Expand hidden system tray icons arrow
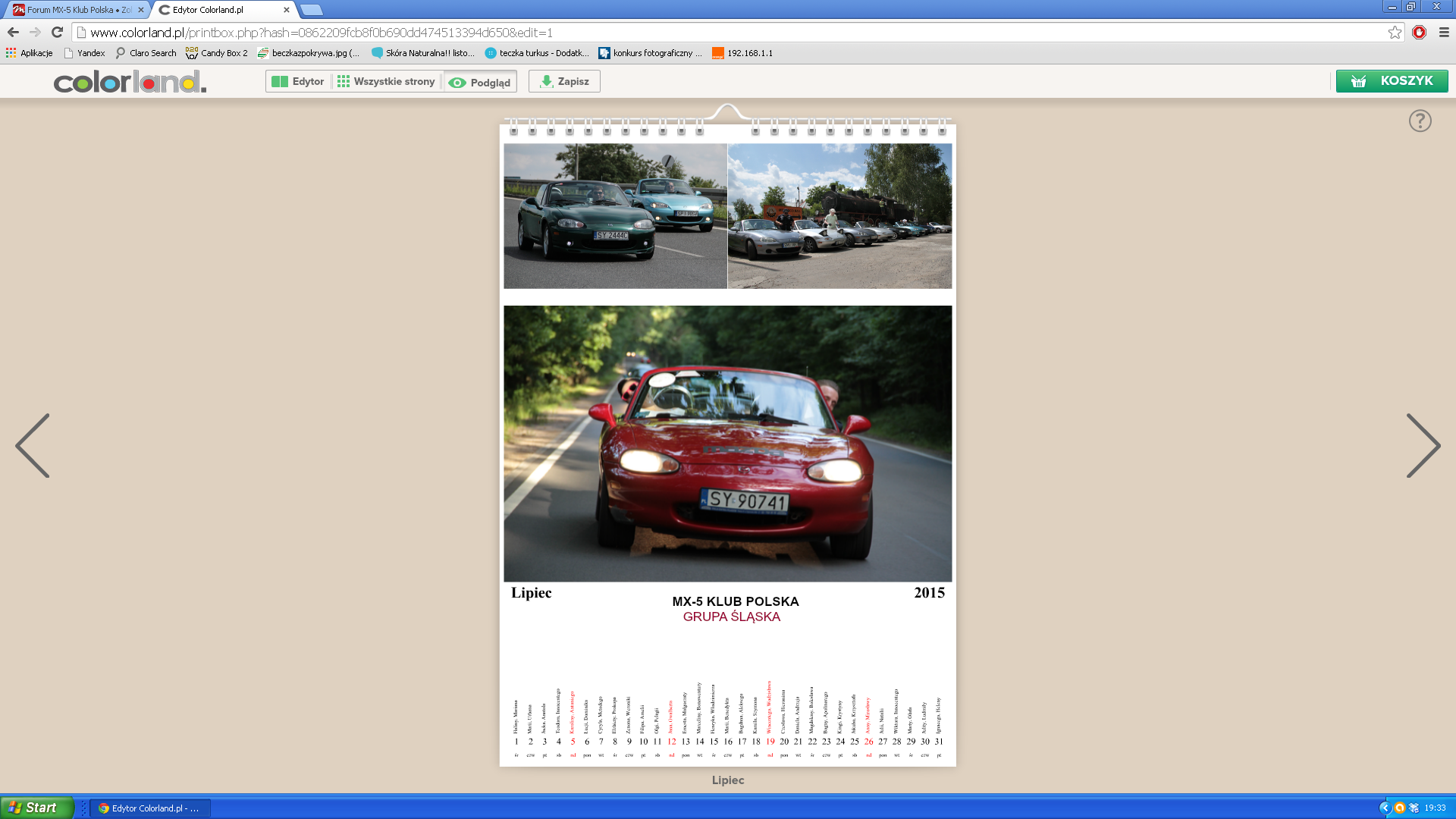Viewport: 1456px width, 819px height. 1385,808
